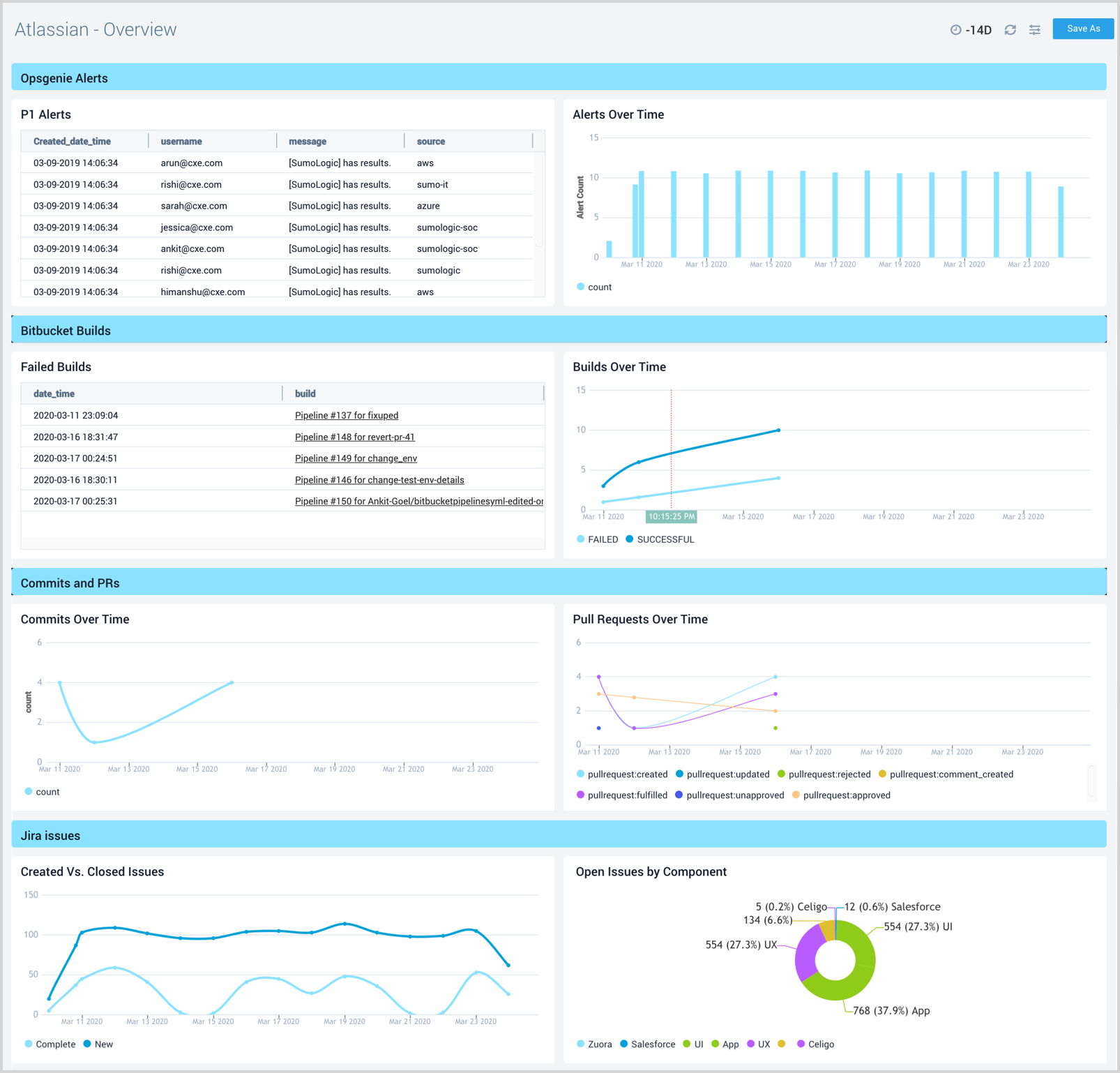Toggle pullrequest:rejected legend entry
Screen dimensions: 1120x1073
(824, 774)
